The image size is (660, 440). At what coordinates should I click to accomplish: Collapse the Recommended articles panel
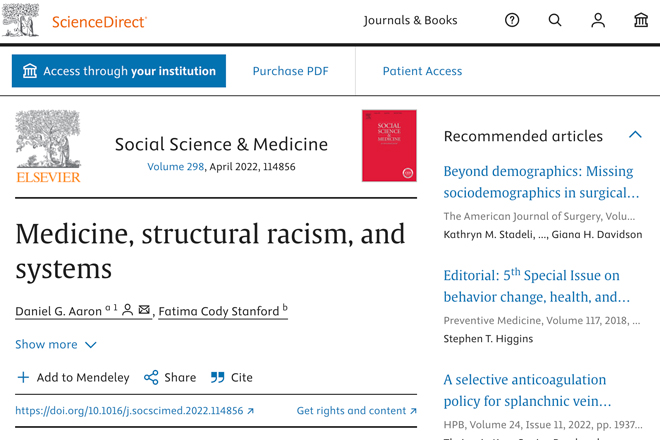click(635, 135)
